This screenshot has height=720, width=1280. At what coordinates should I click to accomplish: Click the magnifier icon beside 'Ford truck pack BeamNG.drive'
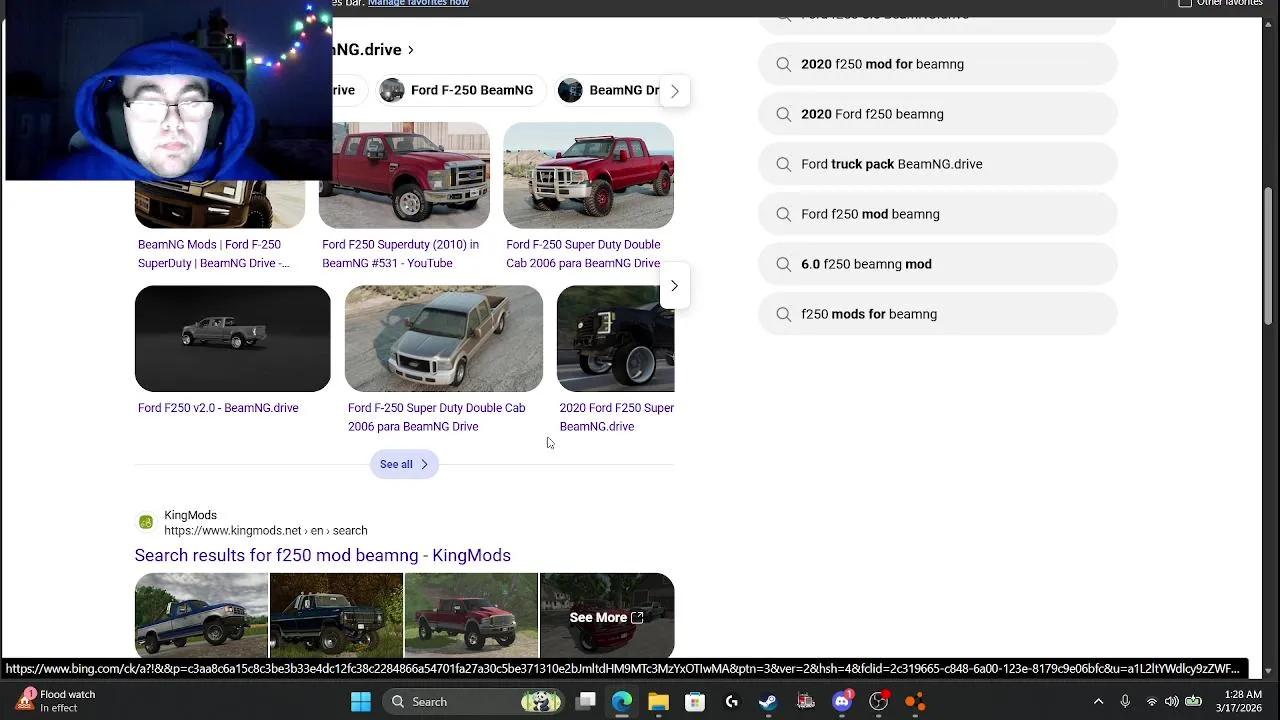coord(783,164)
